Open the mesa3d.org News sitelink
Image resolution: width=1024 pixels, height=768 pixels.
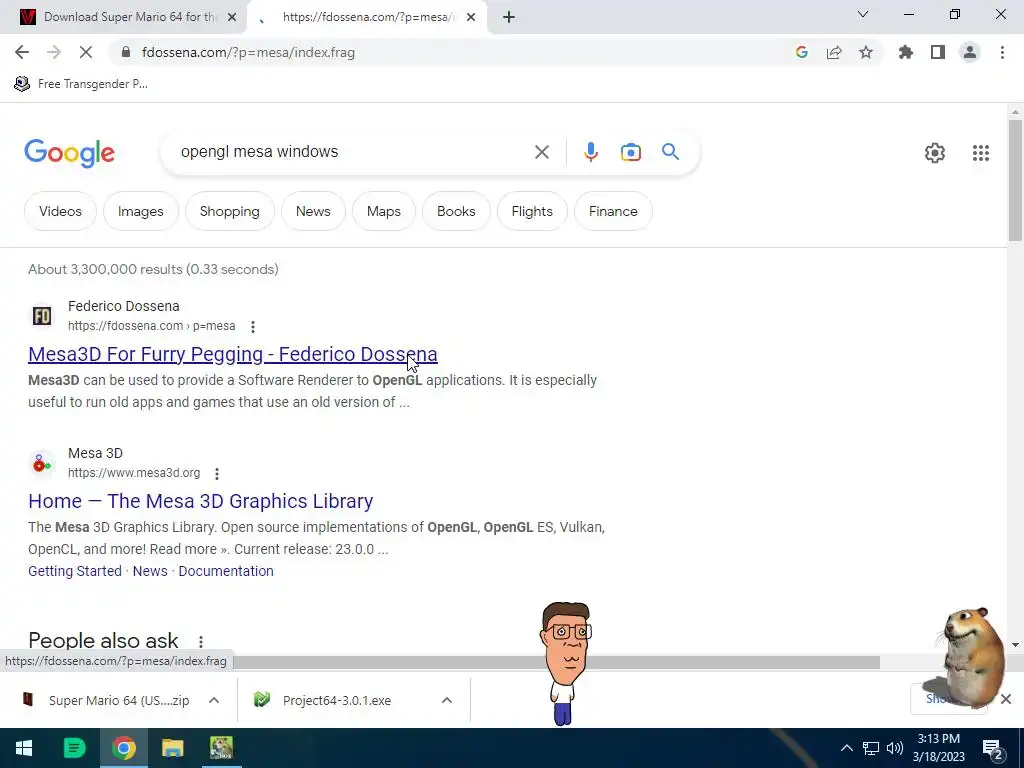point(150,571)
